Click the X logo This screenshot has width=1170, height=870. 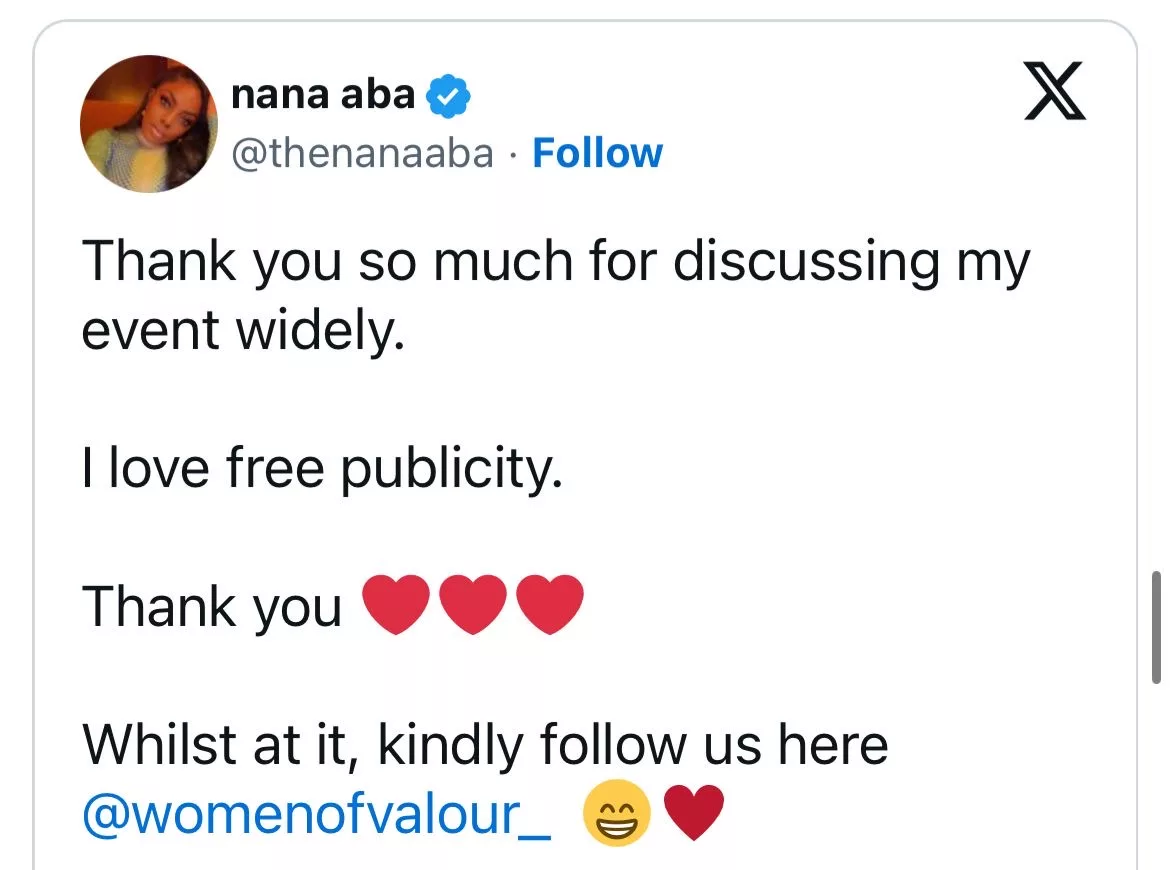[x=1055, y=91]
